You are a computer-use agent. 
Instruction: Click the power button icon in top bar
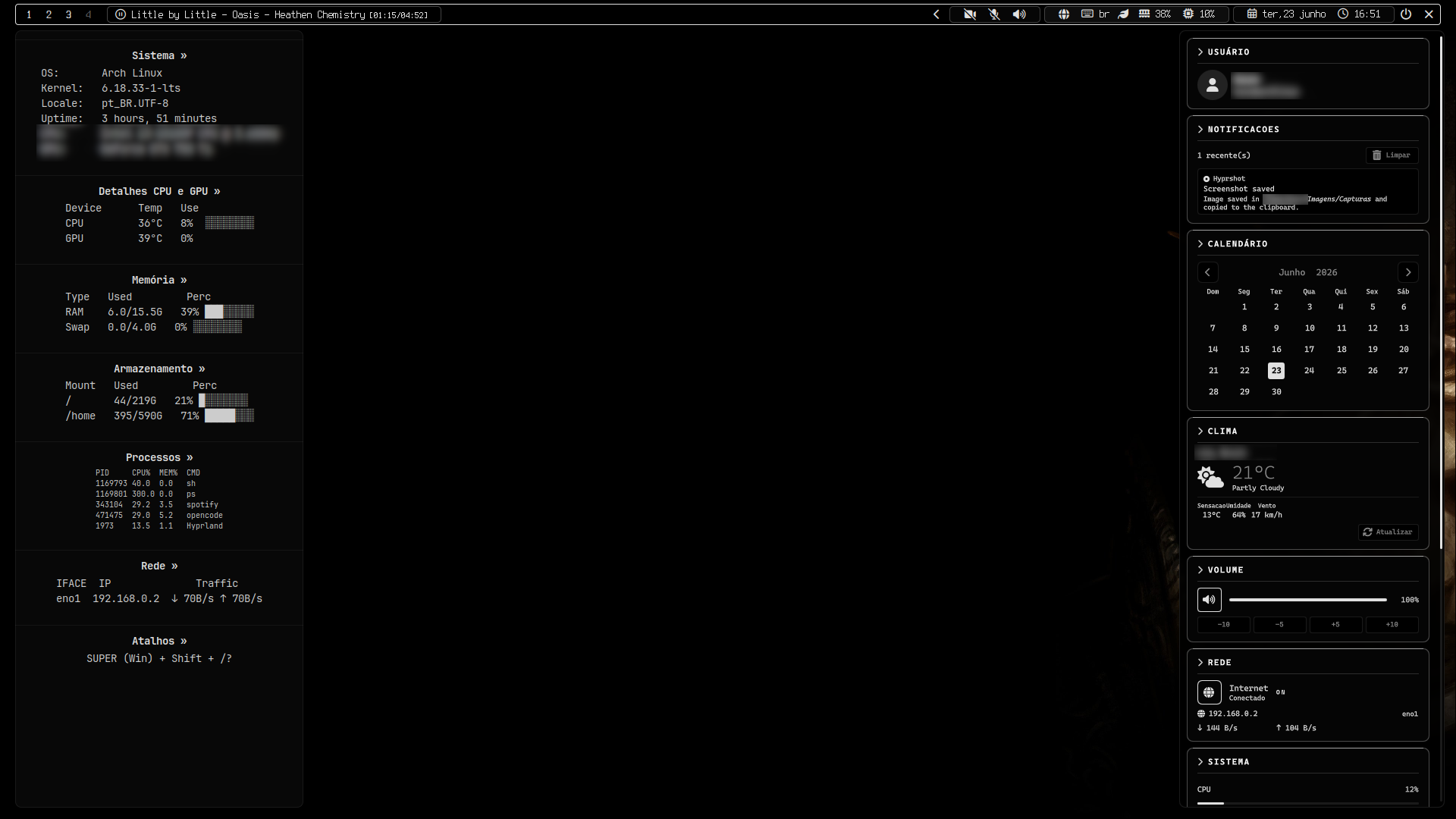1406,14
